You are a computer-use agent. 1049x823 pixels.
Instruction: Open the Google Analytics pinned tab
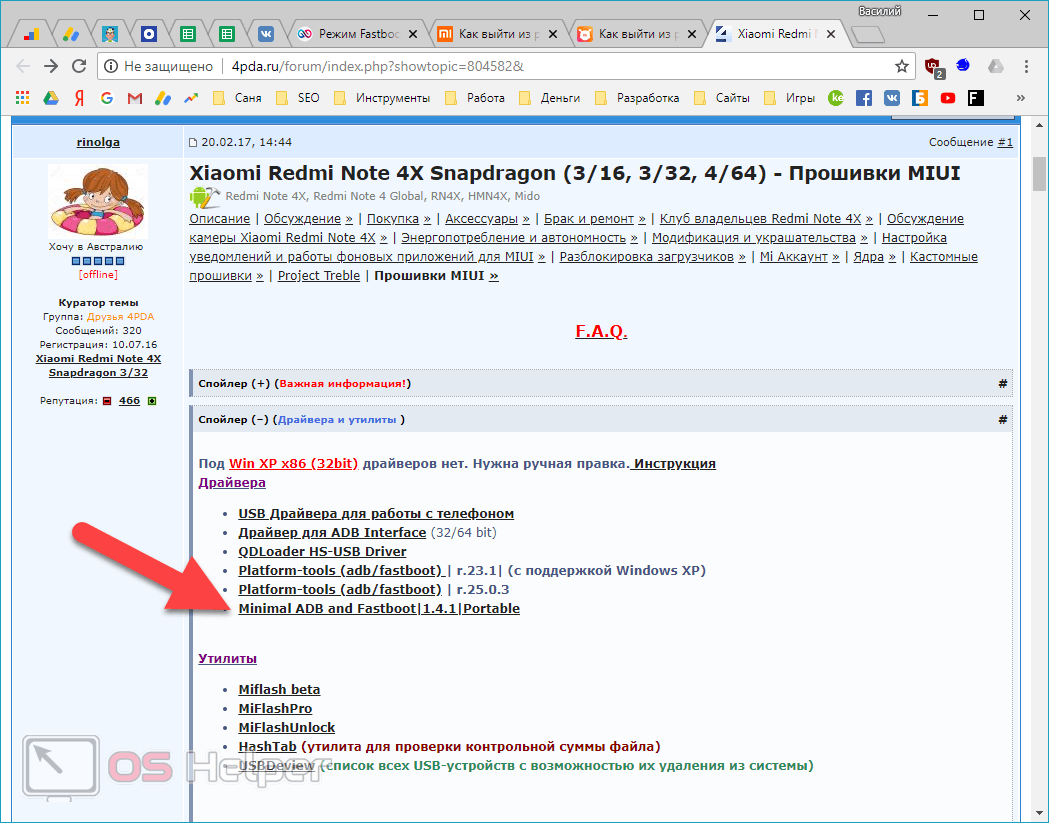[x=31, y=33]
